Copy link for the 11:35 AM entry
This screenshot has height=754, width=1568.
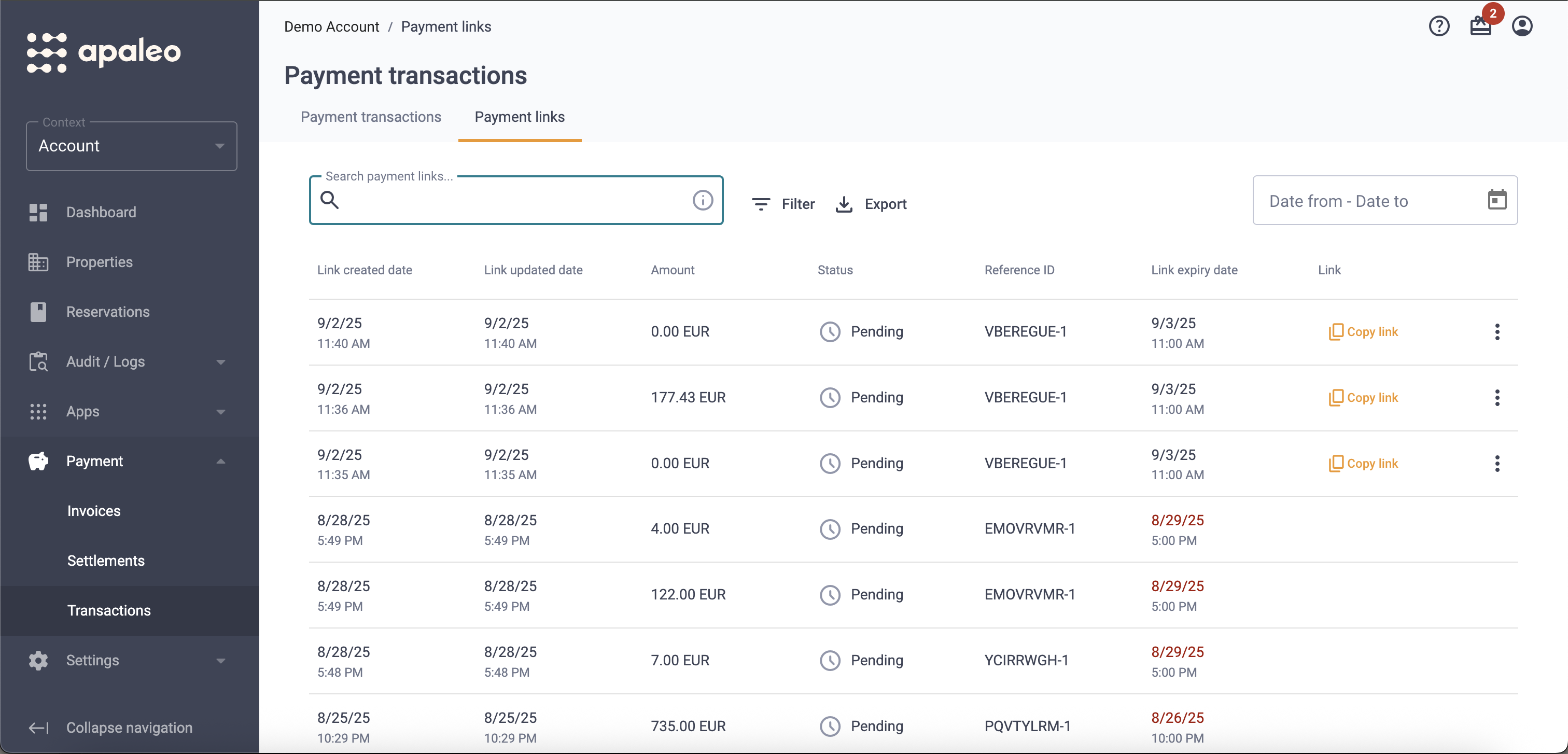tap(1364, 464)
